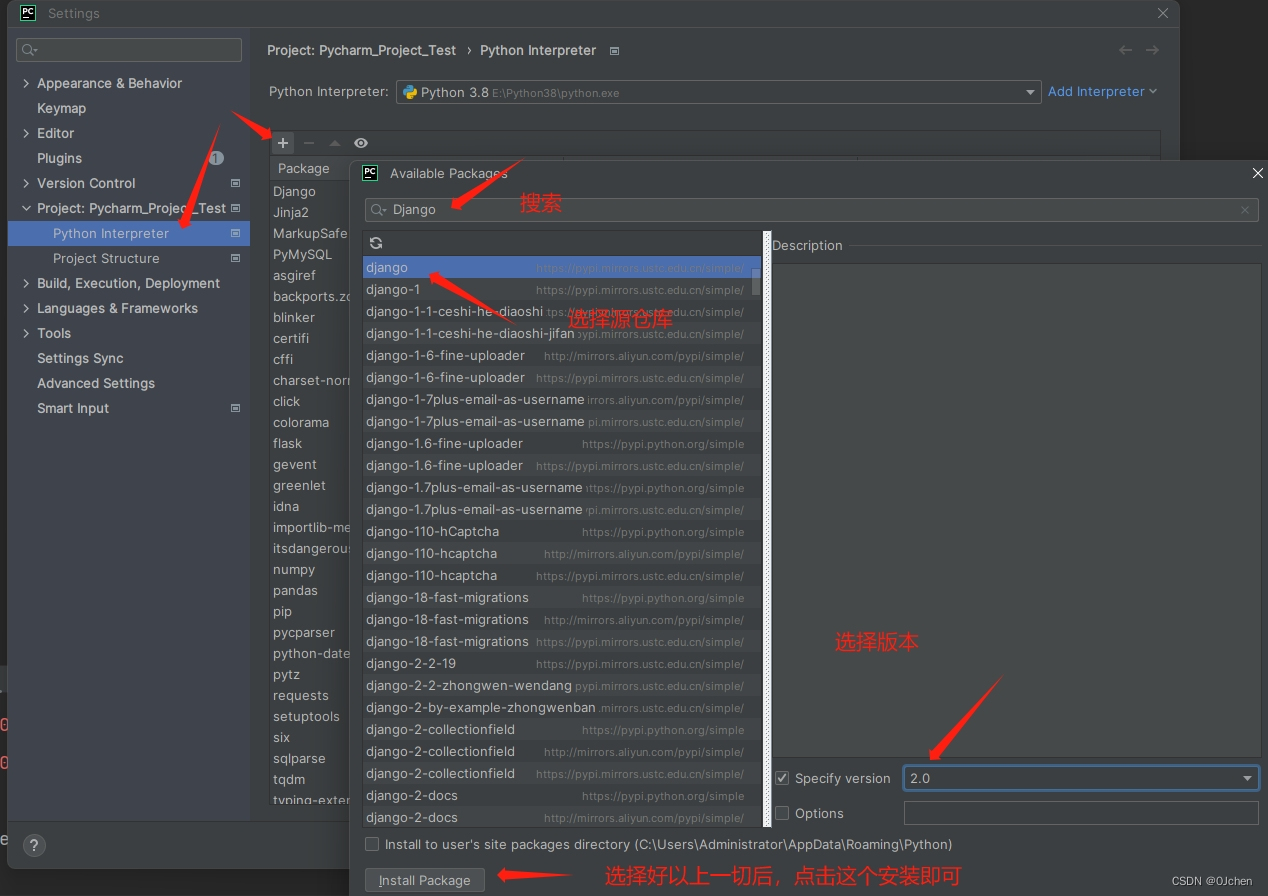Select sqlparse in installed packages list
The width and height of the screenshot is (1268, 896).
[299, 758]
